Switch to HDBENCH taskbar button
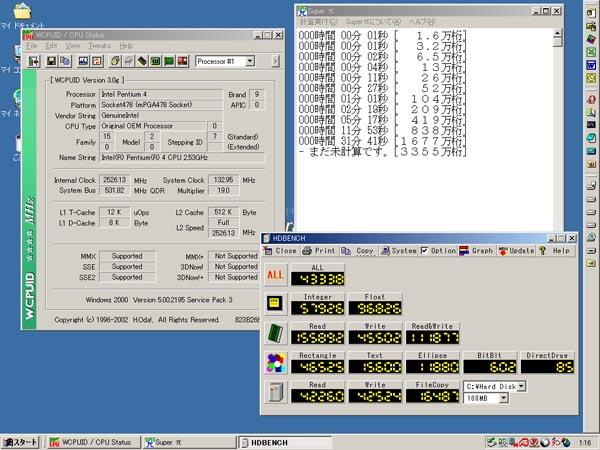The width and height of the screenshot is (600, 450). point(285,442)
